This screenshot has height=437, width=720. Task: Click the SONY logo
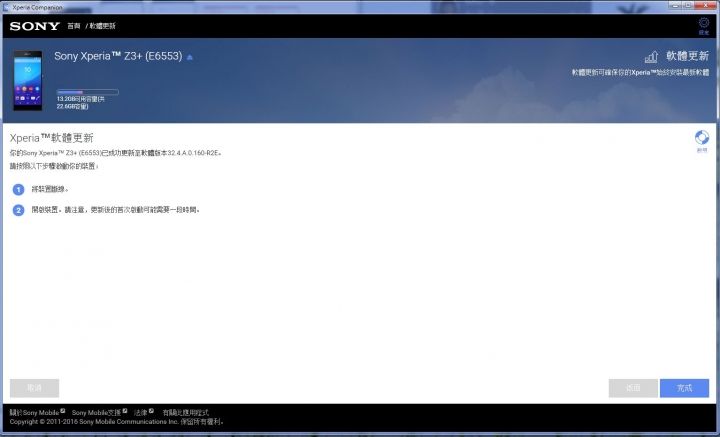coord(35,26)
